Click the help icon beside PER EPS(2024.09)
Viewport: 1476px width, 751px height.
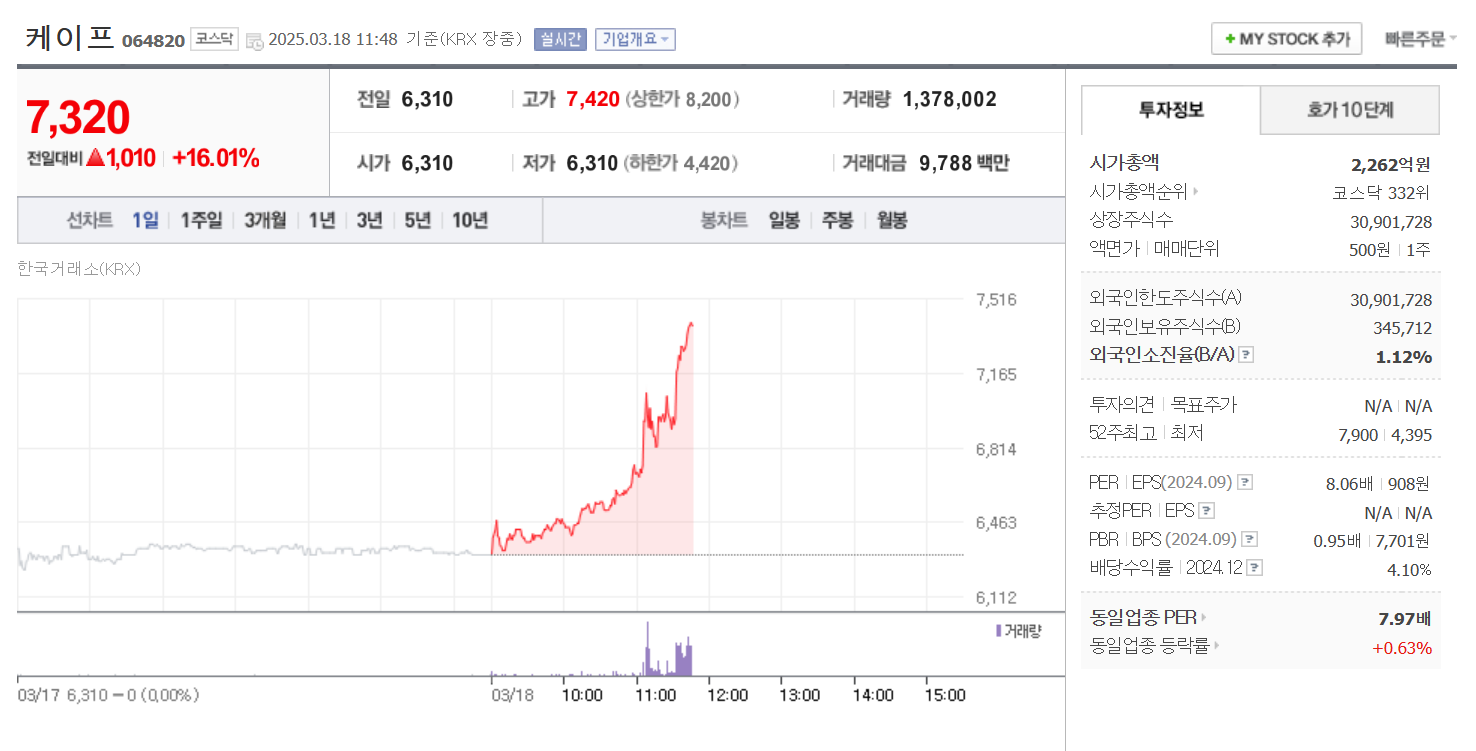[x=1245, y=482]
